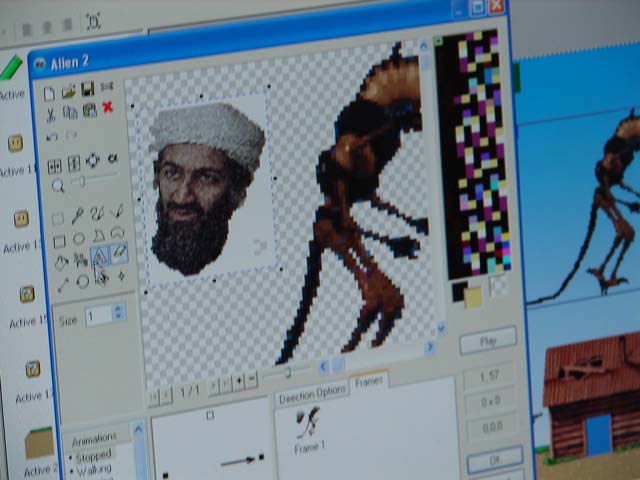Click the OK button

click(494, 459)
